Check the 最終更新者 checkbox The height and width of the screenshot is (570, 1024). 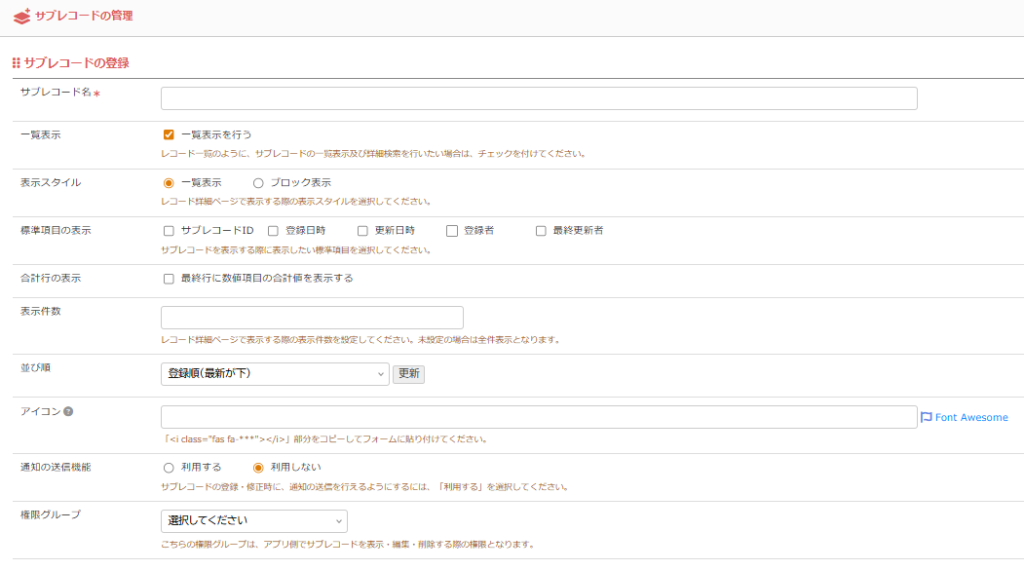click(x=541, y=231)
